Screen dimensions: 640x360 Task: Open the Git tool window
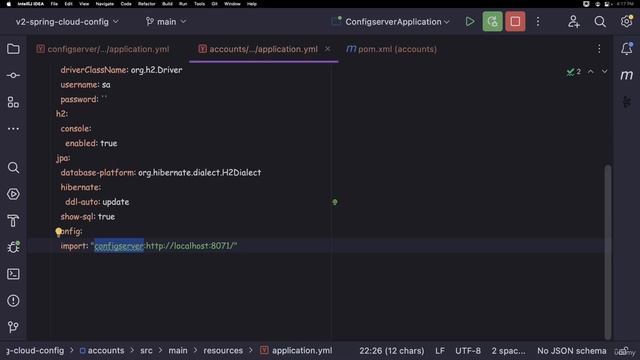[13, 327]
